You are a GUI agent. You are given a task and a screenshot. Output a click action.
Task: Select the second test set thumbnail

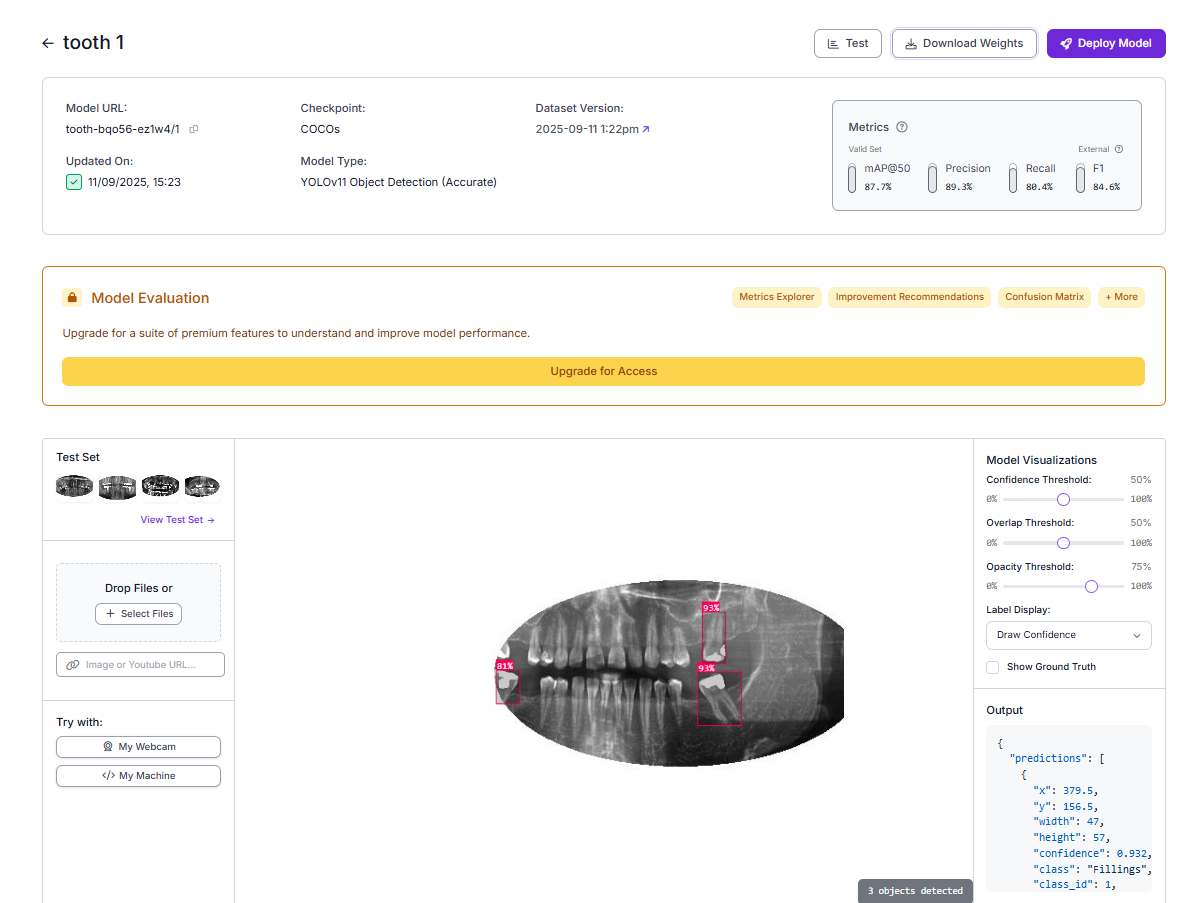tap(117, 486)
